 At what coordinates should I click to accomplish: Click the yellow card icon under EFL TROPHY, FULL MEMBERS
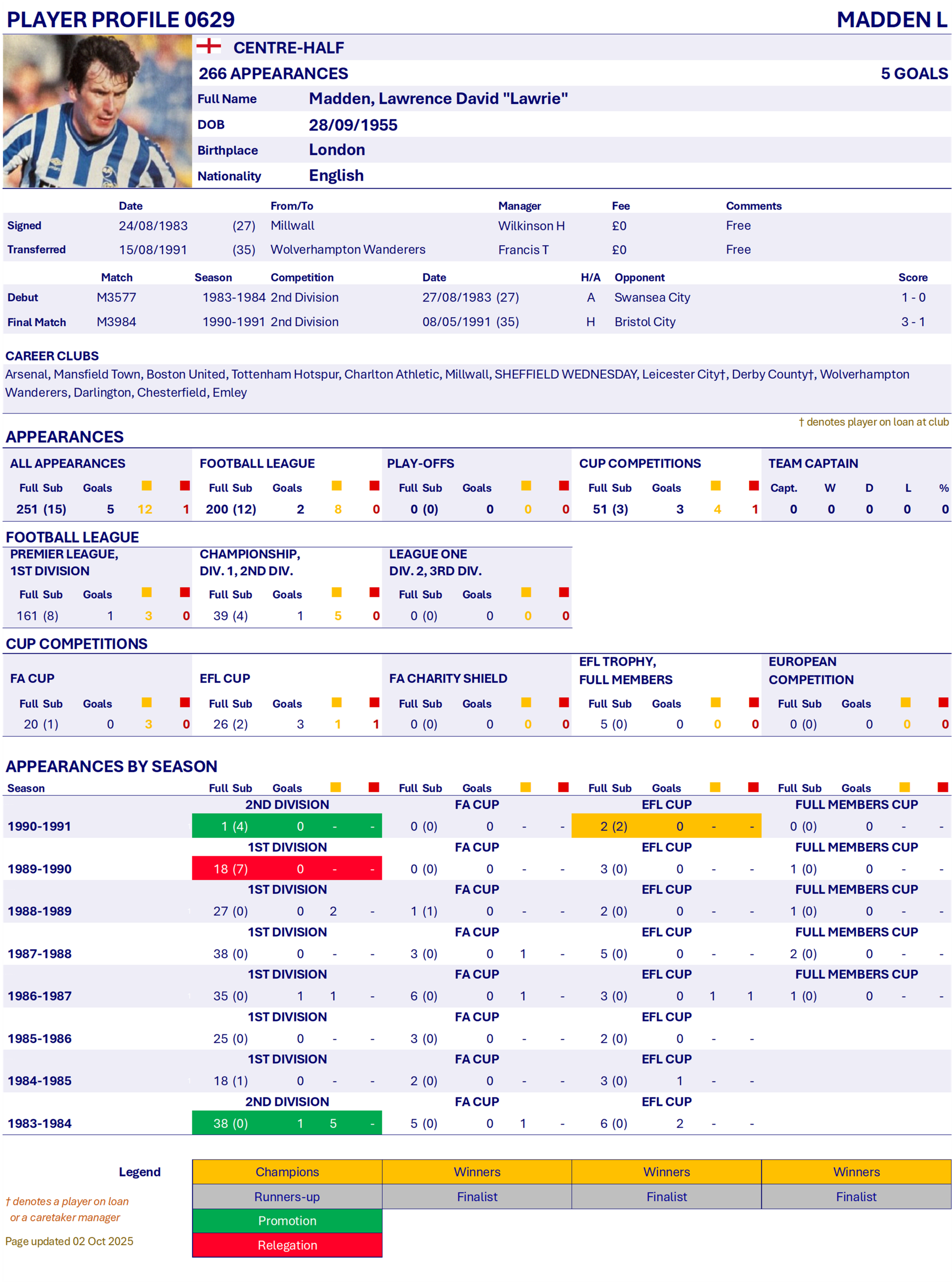click(x=716, y=702)
